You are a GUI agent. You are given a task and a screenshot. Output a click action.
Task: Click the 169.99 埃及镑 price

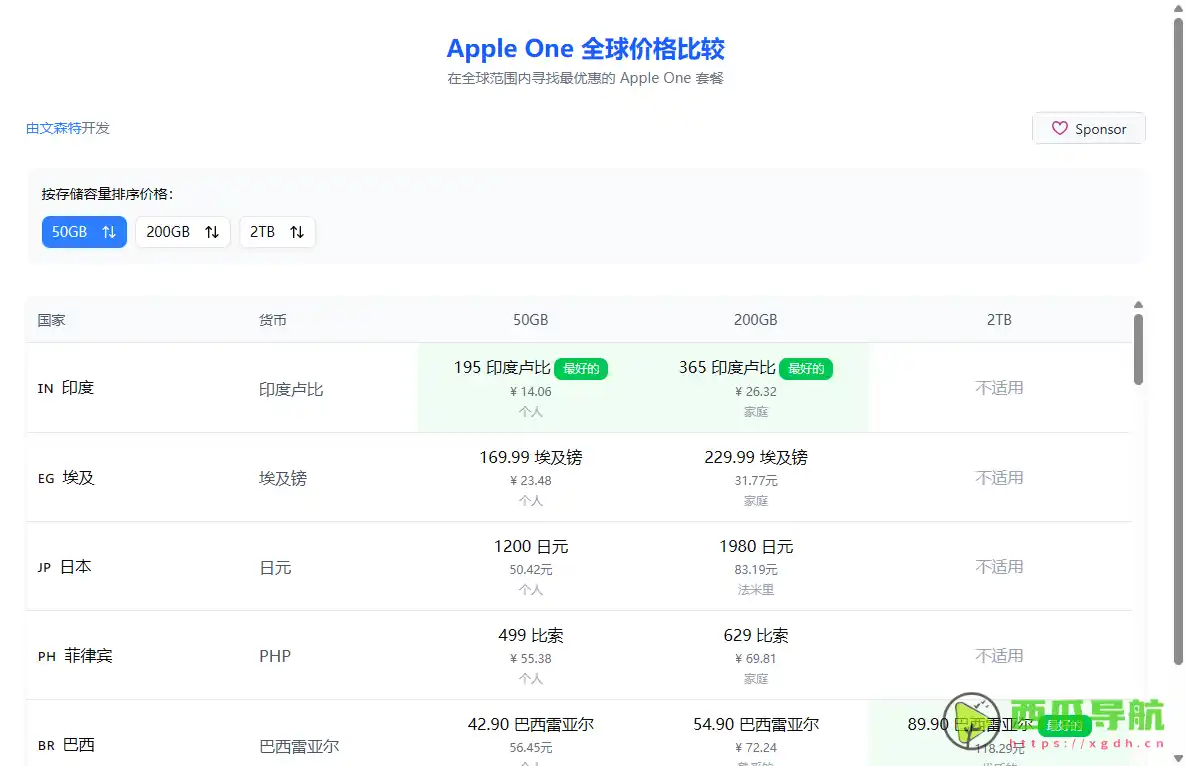point(530,457)
